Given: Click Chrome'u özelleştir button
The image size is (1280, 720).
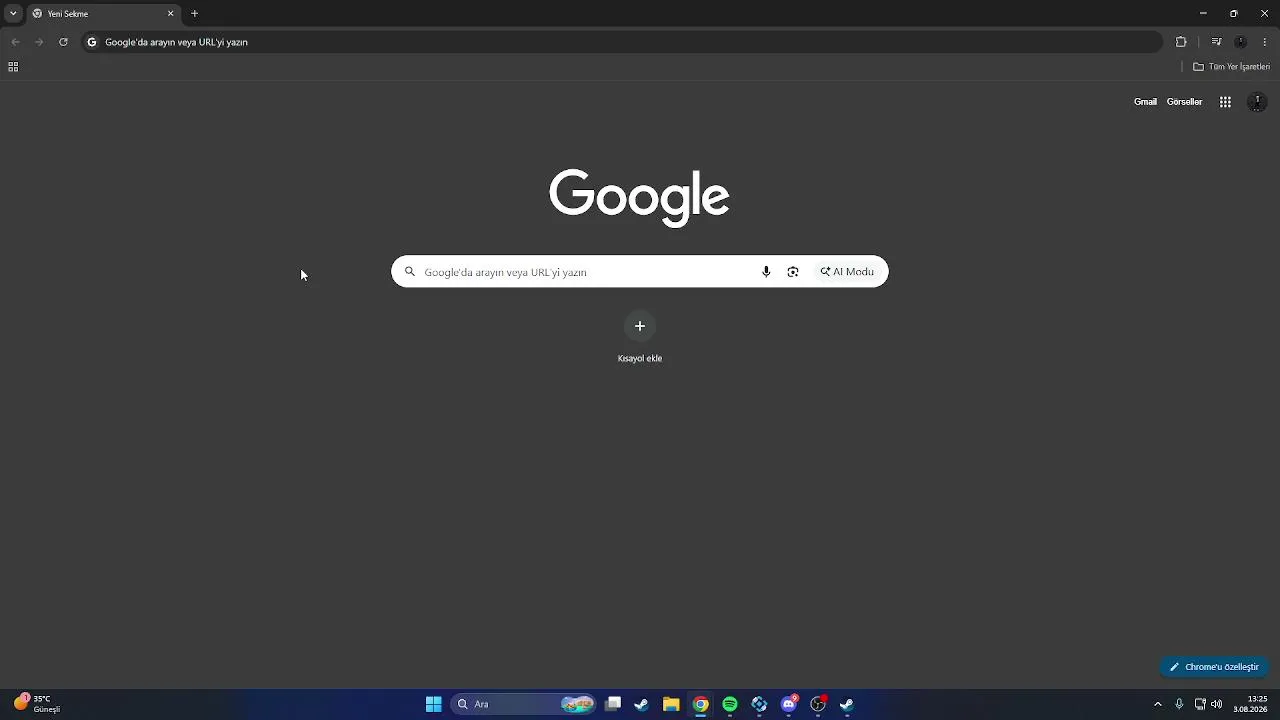Looking at the screenshot, I should coord(1214,667).
